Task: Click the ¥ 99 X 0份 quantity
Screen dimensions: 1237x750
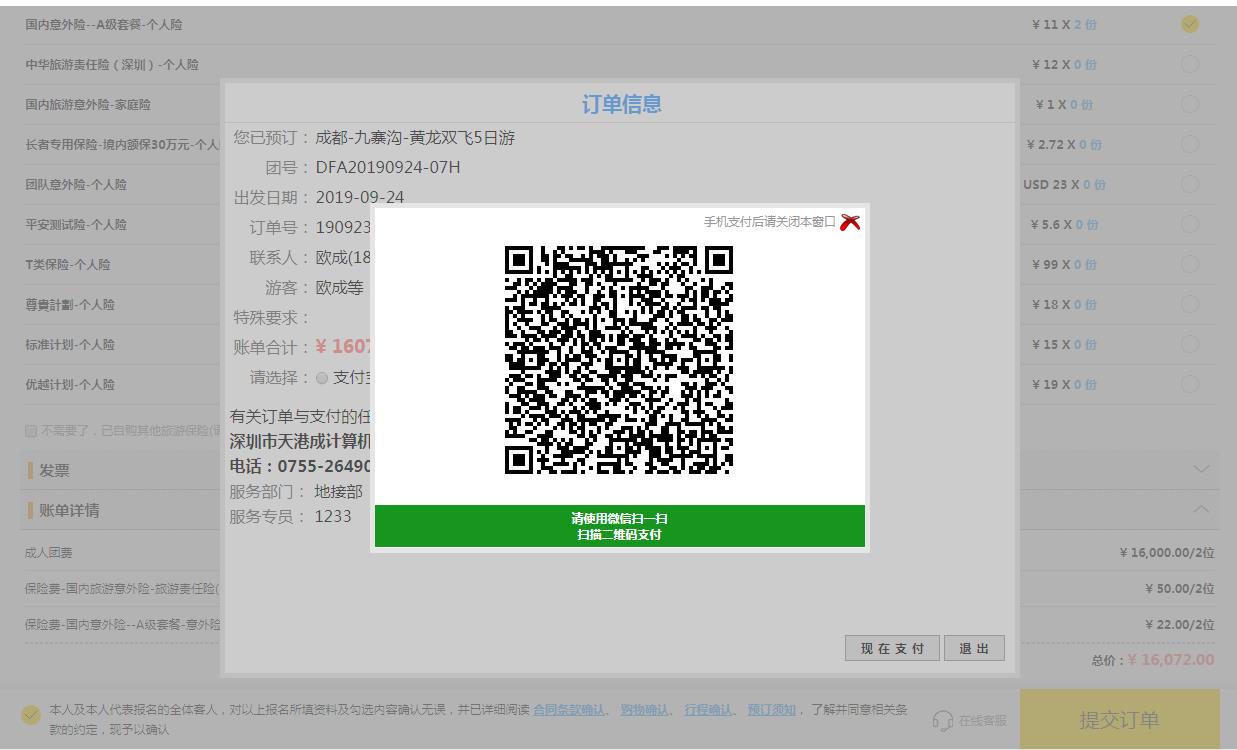Action: [1064, 264]
